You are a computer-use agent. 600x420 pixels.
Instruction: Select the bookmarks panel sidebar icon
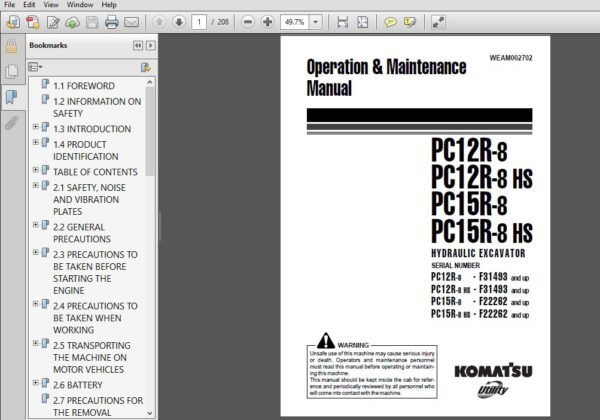(11, 97)
